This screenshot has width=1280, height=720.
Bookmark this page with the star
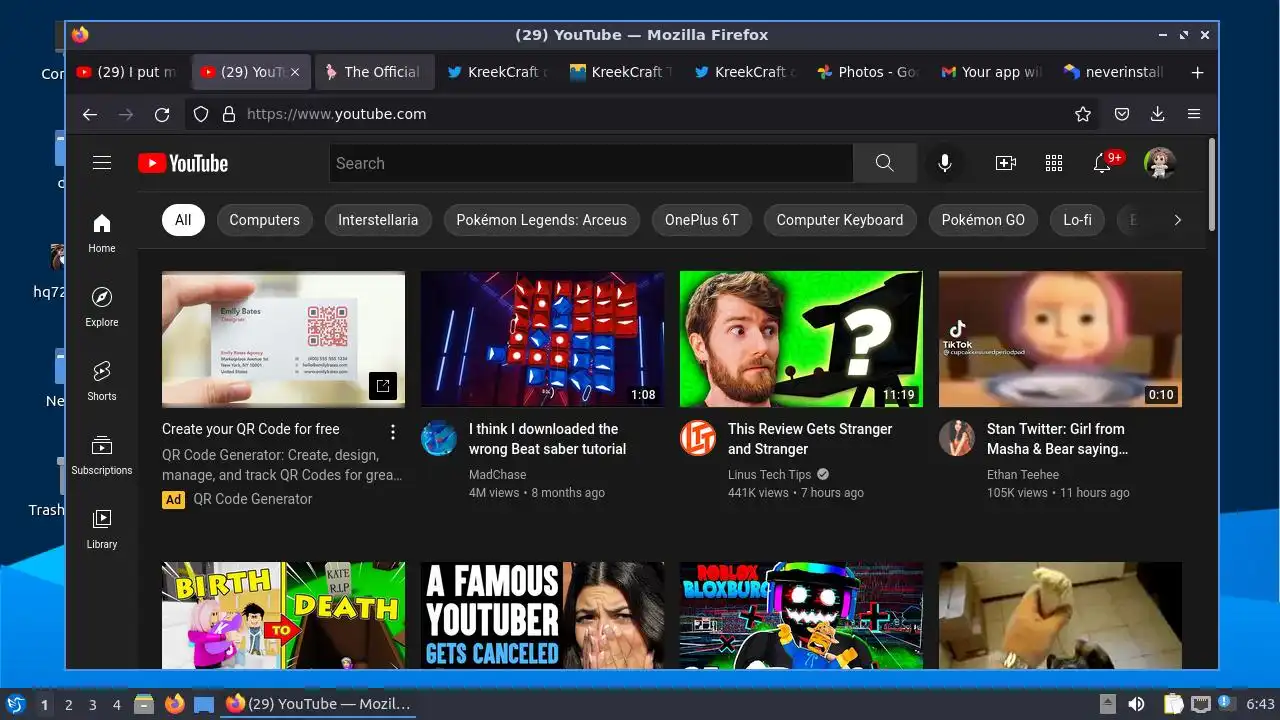pyautogui.click(x=1083, y=114)
